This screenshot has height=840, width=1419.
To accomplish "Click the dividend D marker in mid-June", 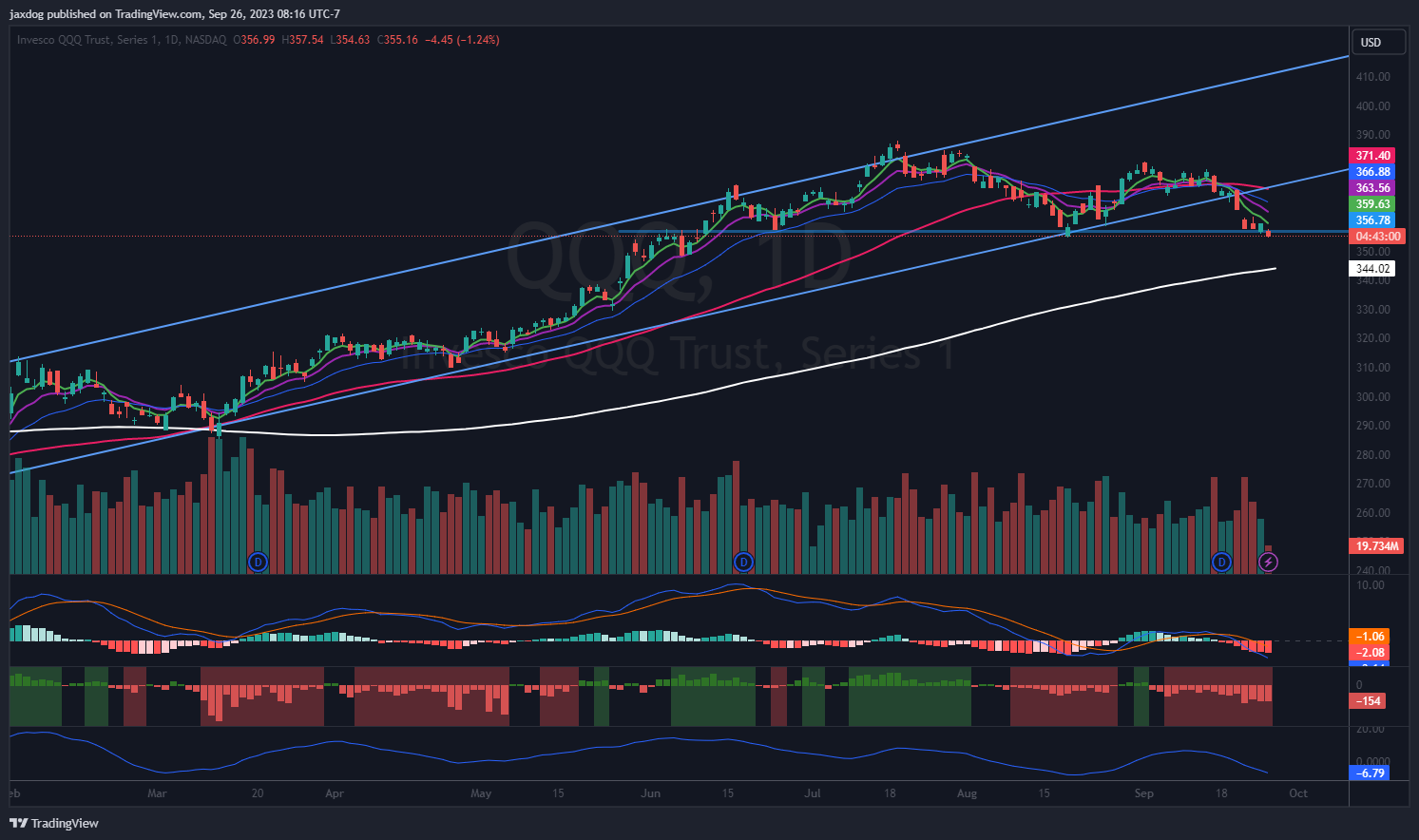I will (743, 562).
